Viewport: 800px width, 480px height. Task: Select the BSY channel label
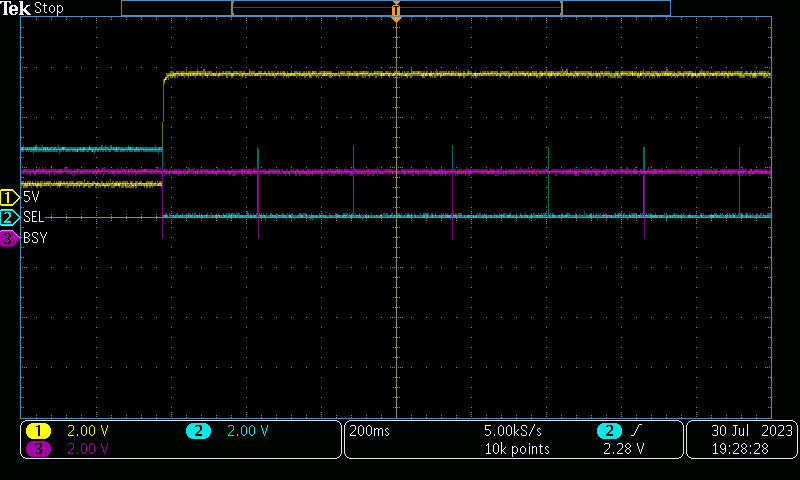pos(35,238)
